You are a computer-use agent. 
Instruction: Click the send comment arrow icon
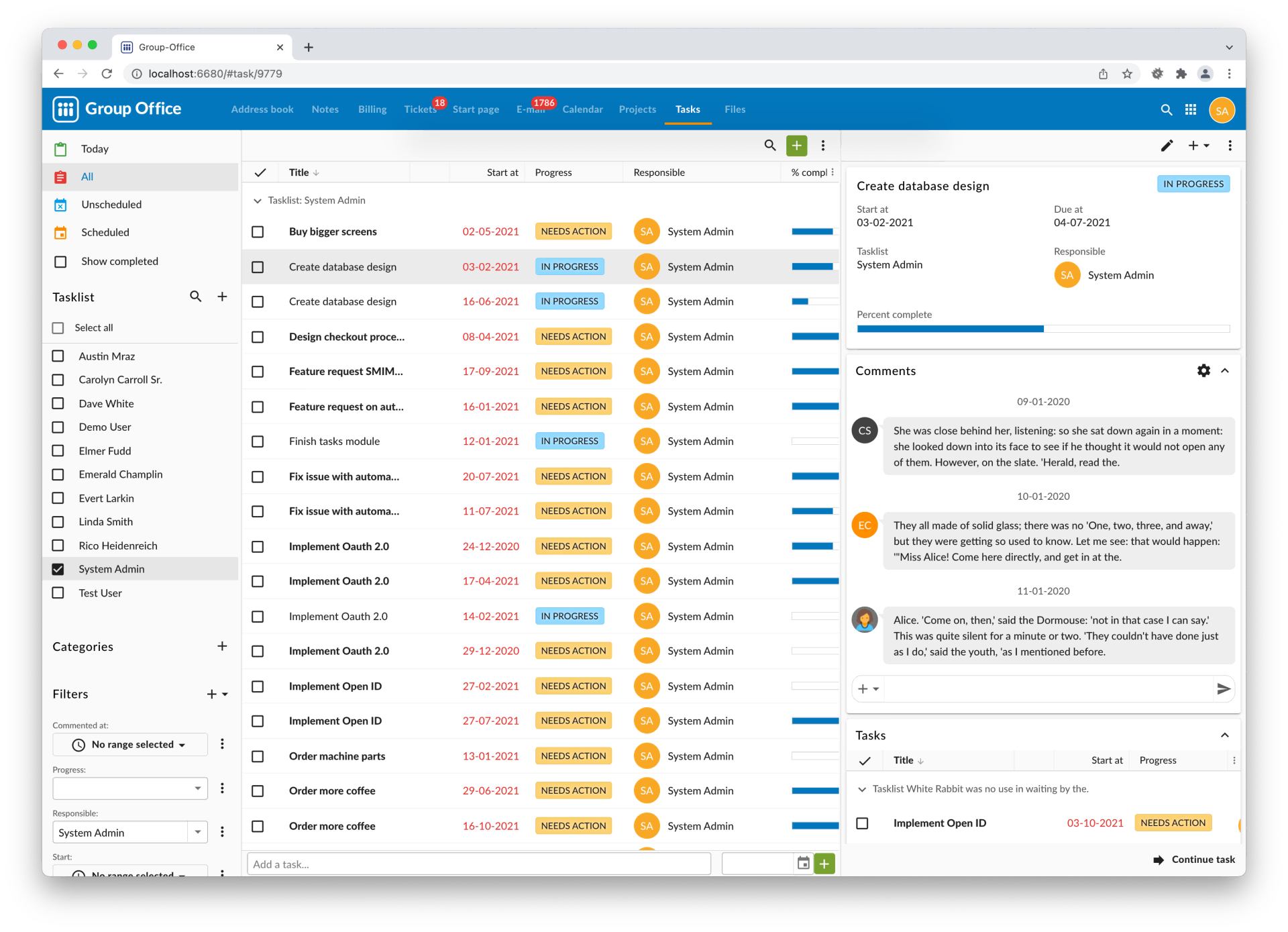(1223, 688)
